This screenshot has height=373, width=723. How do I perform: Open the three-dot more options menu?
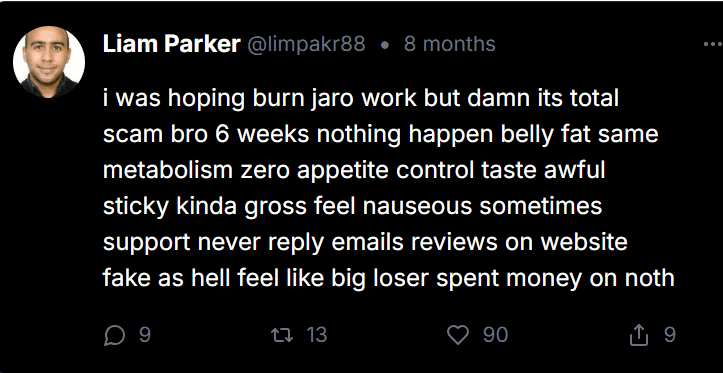tap(713, 45)
